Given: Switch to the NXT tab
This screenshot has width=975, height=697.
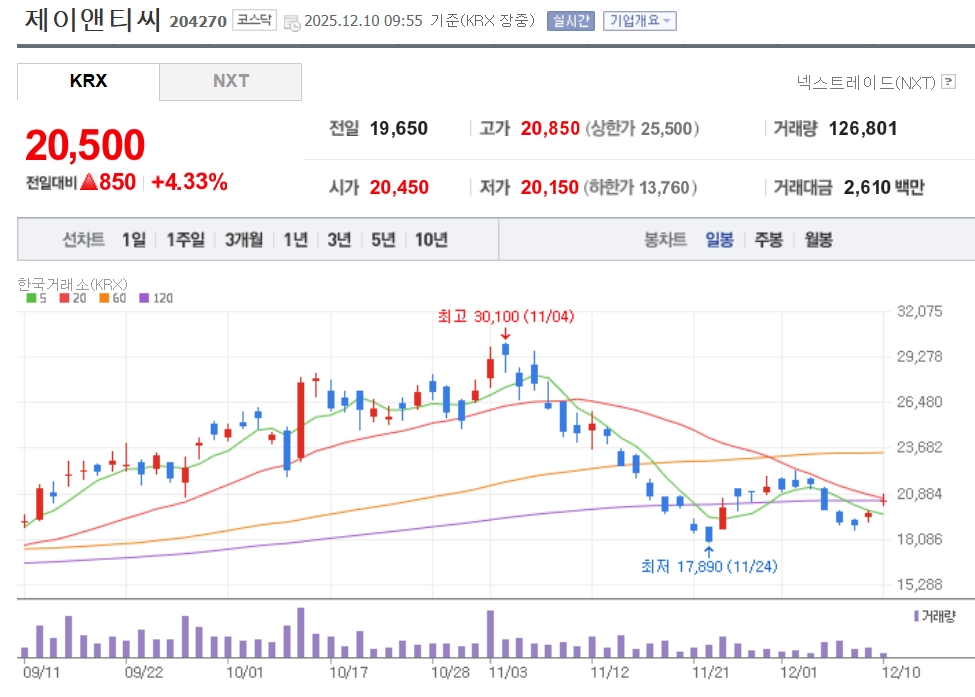Looking at the screenshot, I should point(231,81).
